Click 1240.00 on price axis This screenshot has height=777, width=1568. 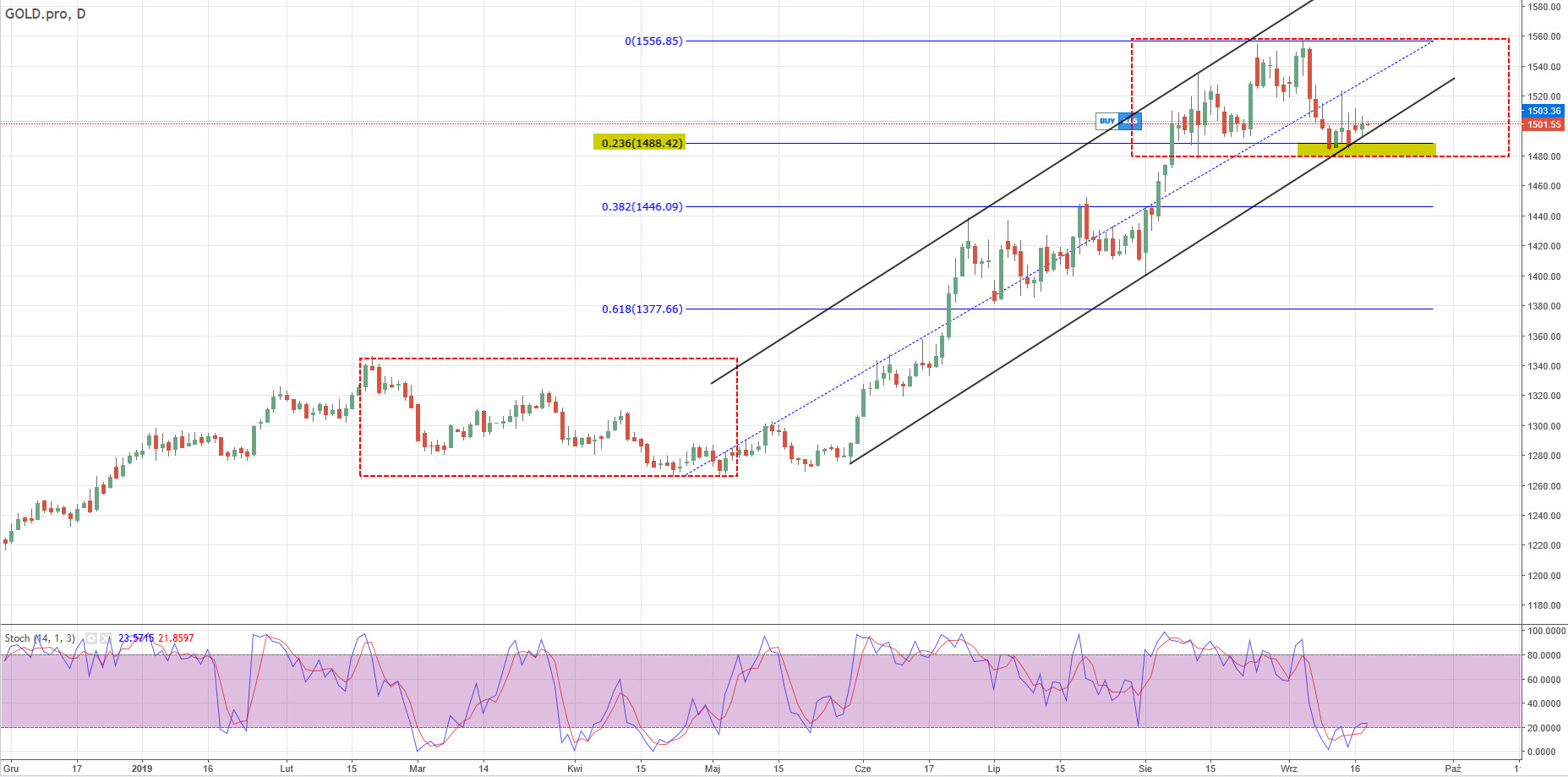coord(1543,516)
